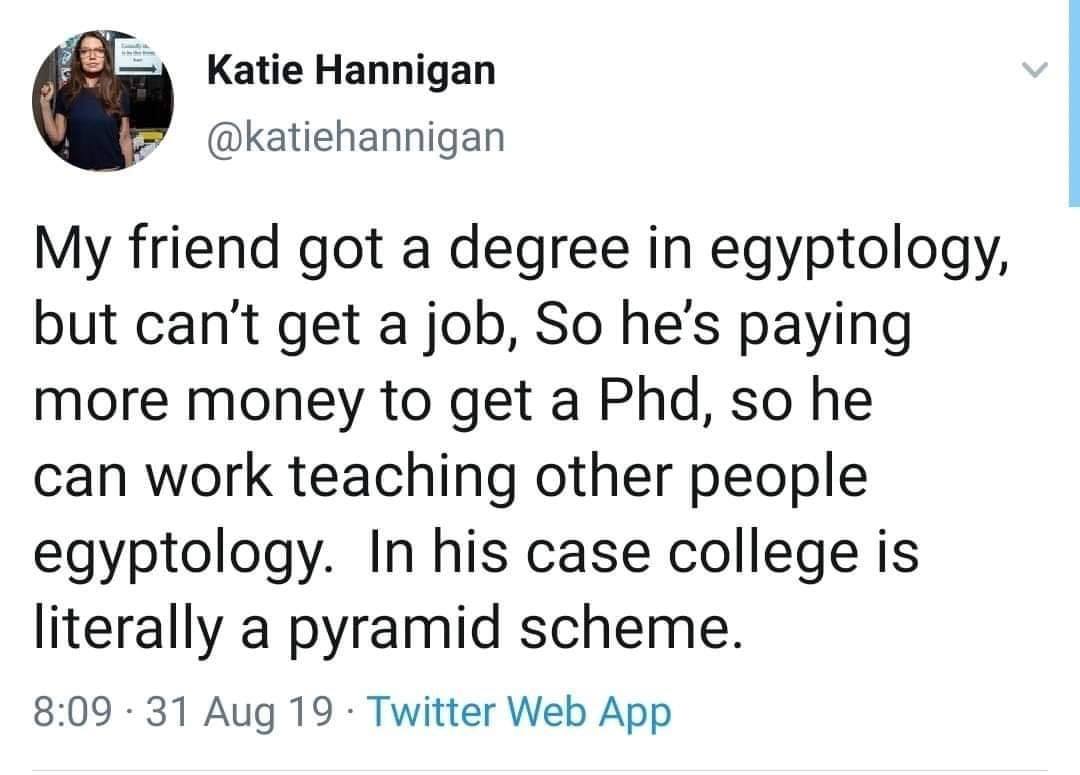This screenshot has width=1080, height=775.
Task: Click the 31 Aug 19 date
Action: (x=238, y=712)
